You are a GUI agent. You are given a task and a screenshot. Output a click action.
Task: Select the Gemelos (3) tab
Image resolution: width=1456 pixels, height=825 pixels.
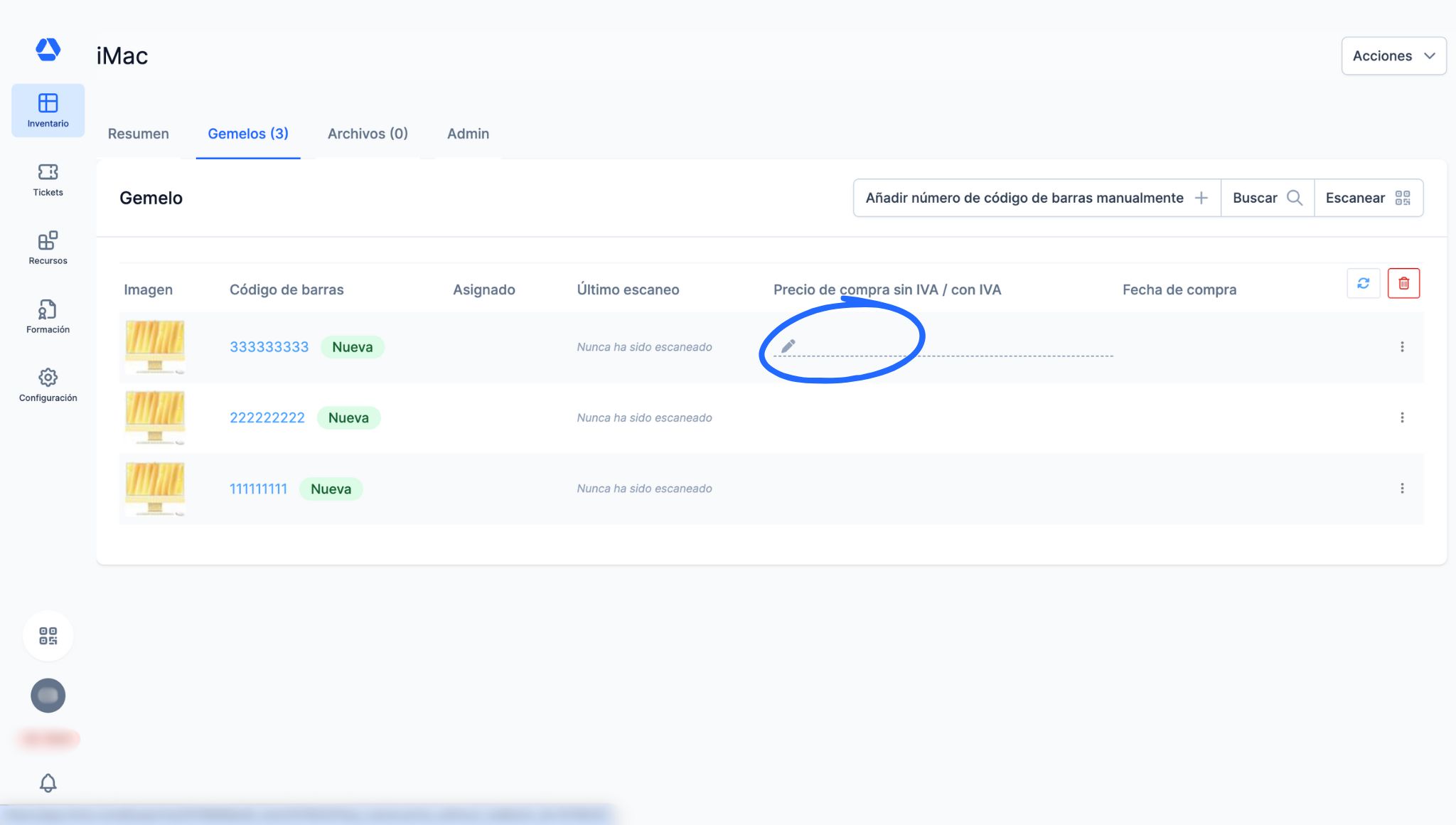[248, 134]
